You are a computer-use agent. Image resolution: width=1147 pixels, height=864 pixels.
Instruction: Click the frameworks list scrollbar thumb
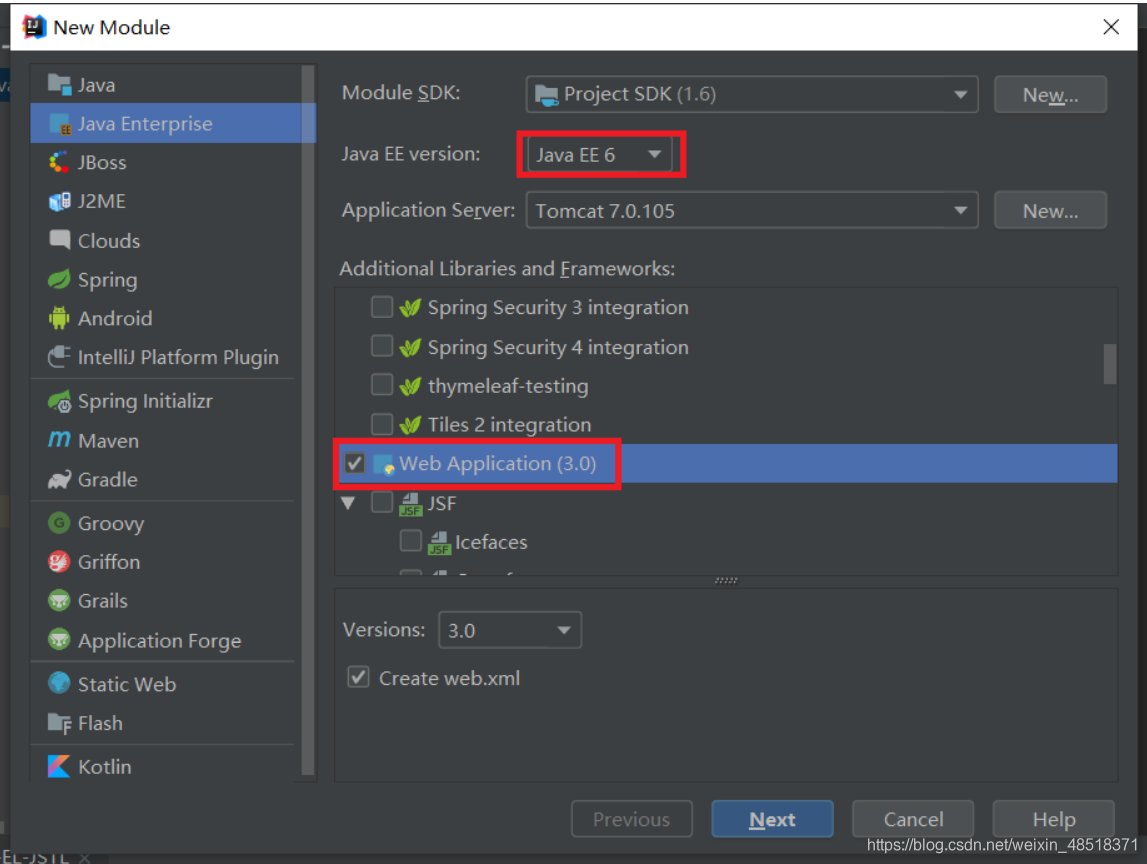[x=1110, y=364]
